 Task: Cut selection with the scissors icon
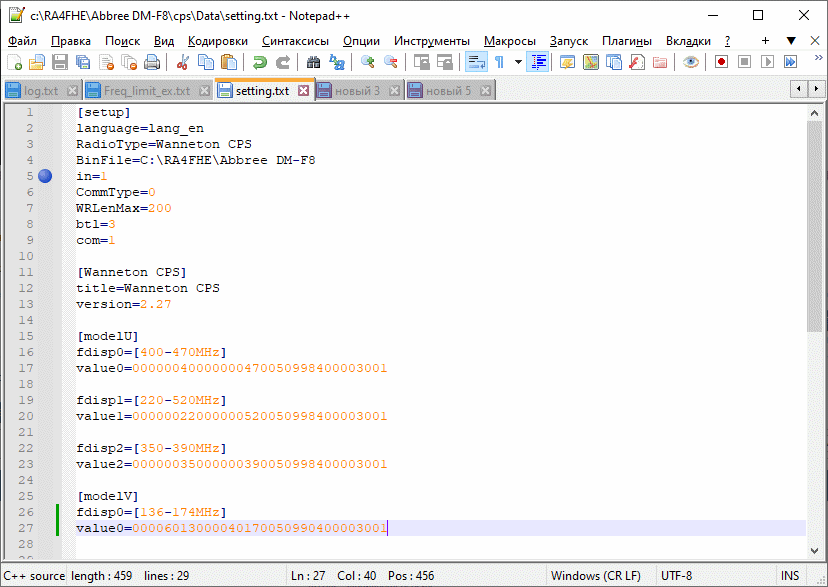183,62
